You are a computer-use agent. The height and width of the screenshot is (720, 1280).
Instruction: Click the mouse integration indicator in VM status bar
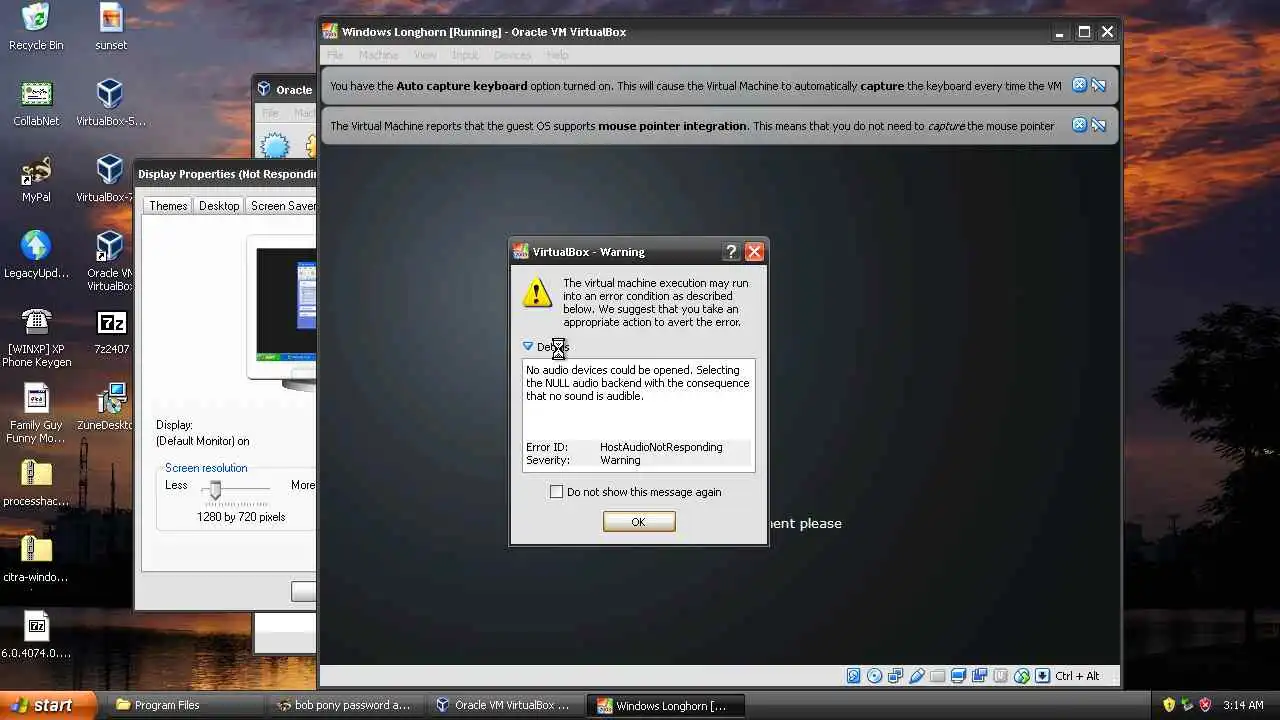[1021, 676]
